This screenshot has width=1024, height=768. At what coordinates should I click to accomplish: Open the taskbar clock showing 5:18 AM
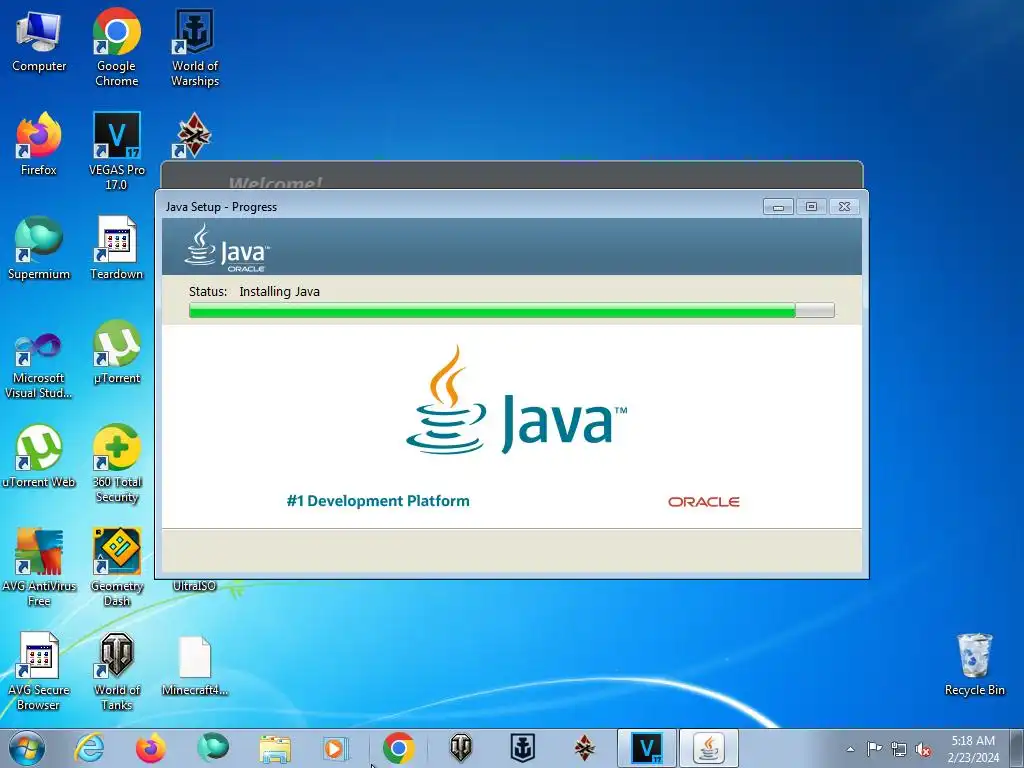[973, 748]
